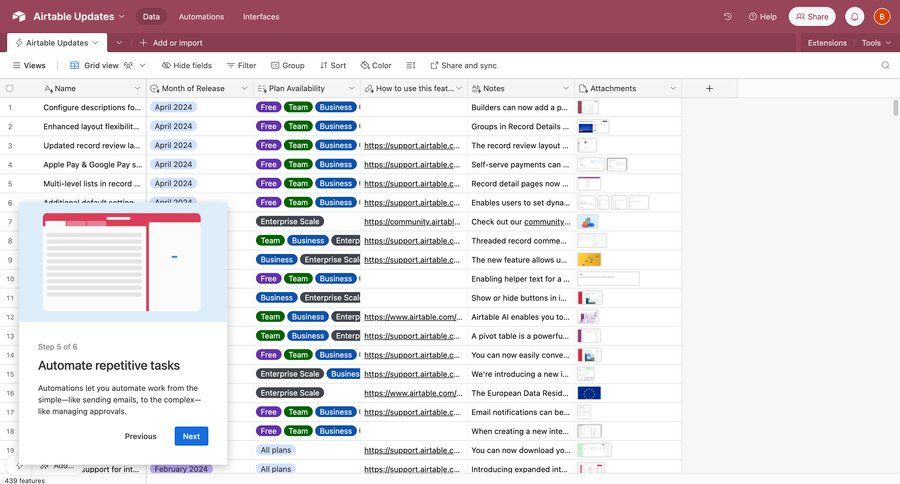Open Grid view dropdown arrow

click(x=142, y=65)
